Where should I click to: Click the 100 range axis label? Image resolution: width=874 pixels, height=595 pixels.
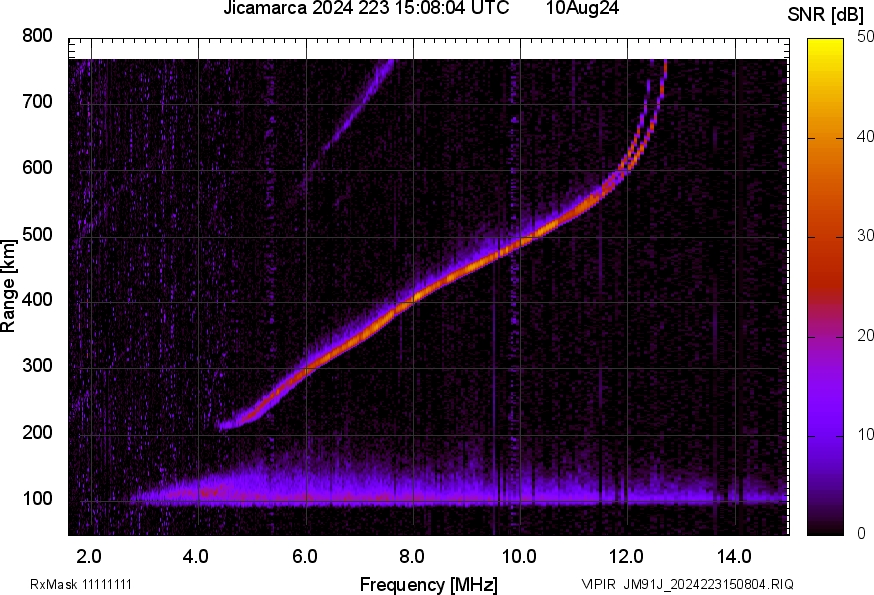[37, 499]
